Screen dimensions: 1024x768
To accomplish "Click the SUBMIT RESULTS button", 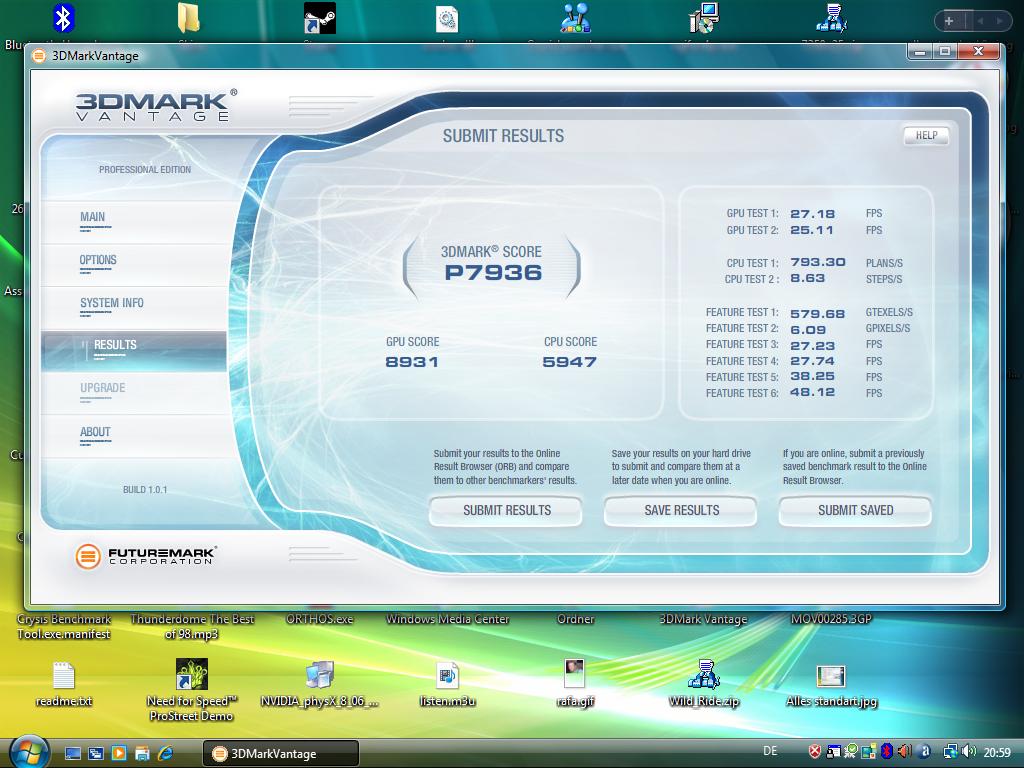I will (506, 511).
